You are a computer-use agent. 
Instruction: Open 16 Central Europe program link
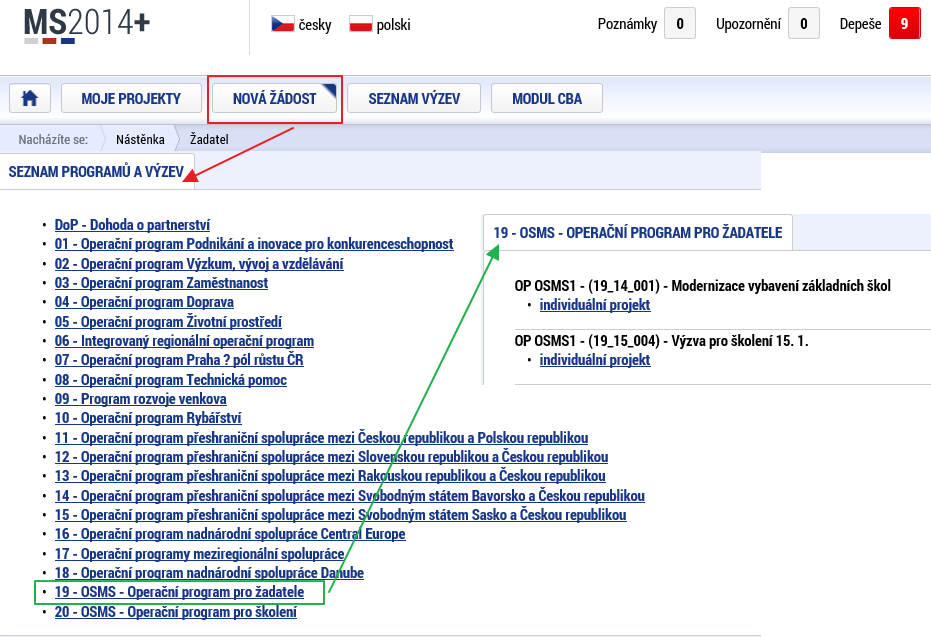[x=230, y=534]
